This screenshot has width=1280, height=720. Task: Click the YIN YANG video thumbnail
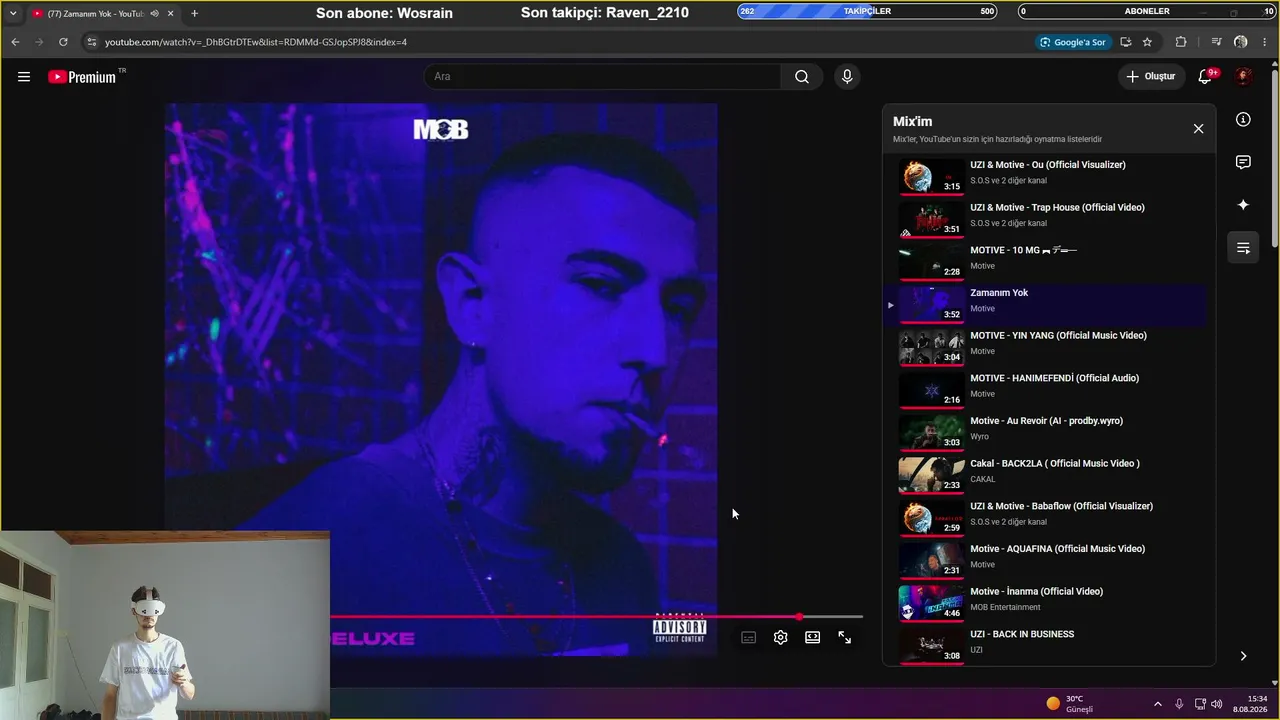click(931, 347)
